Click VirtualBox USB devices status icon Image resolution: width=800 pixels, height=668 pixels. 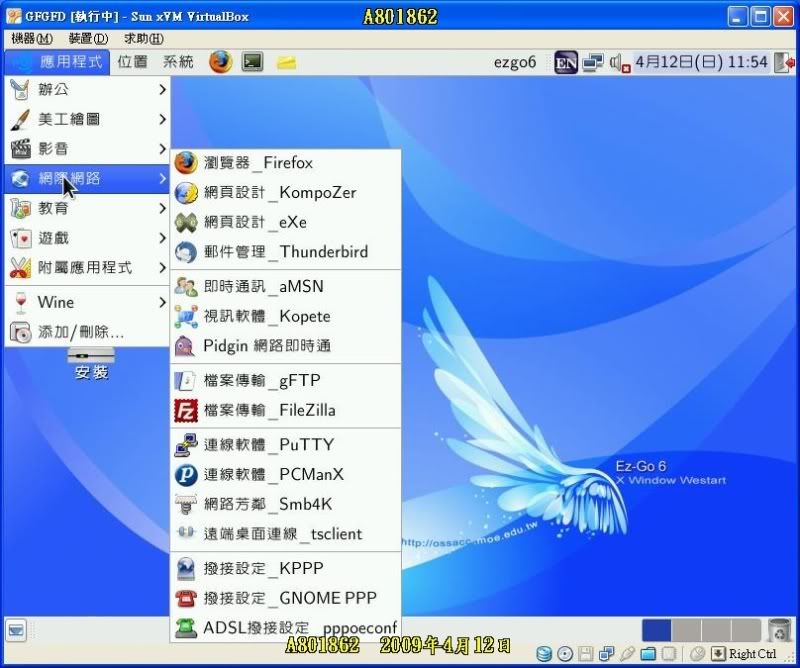point(628,654)
